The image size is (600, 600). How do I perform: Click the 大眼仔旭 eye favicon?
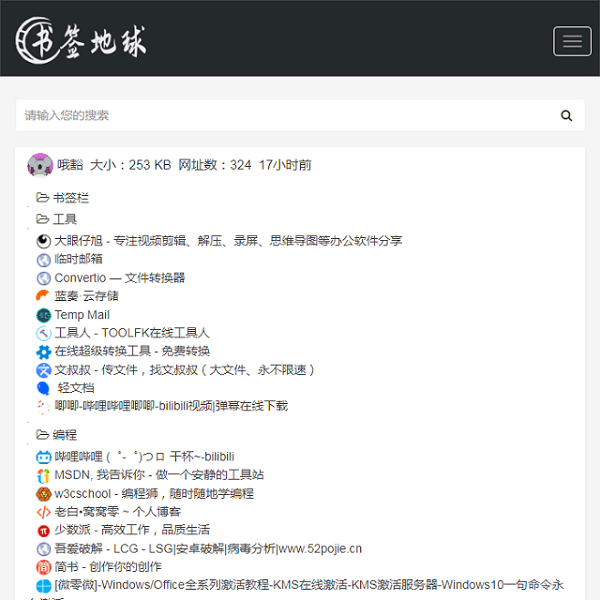pyautogui.click(x=44, y=241)
